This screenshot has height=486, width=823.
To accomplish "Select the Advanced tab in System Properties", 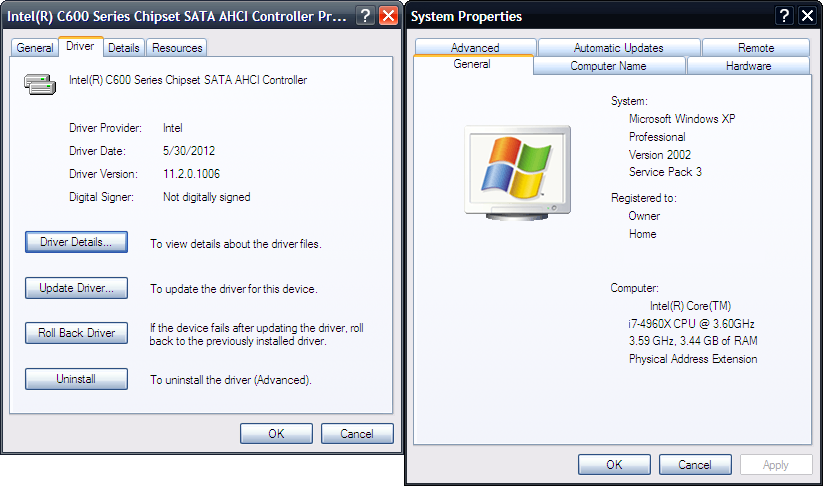I will [475, 48].
